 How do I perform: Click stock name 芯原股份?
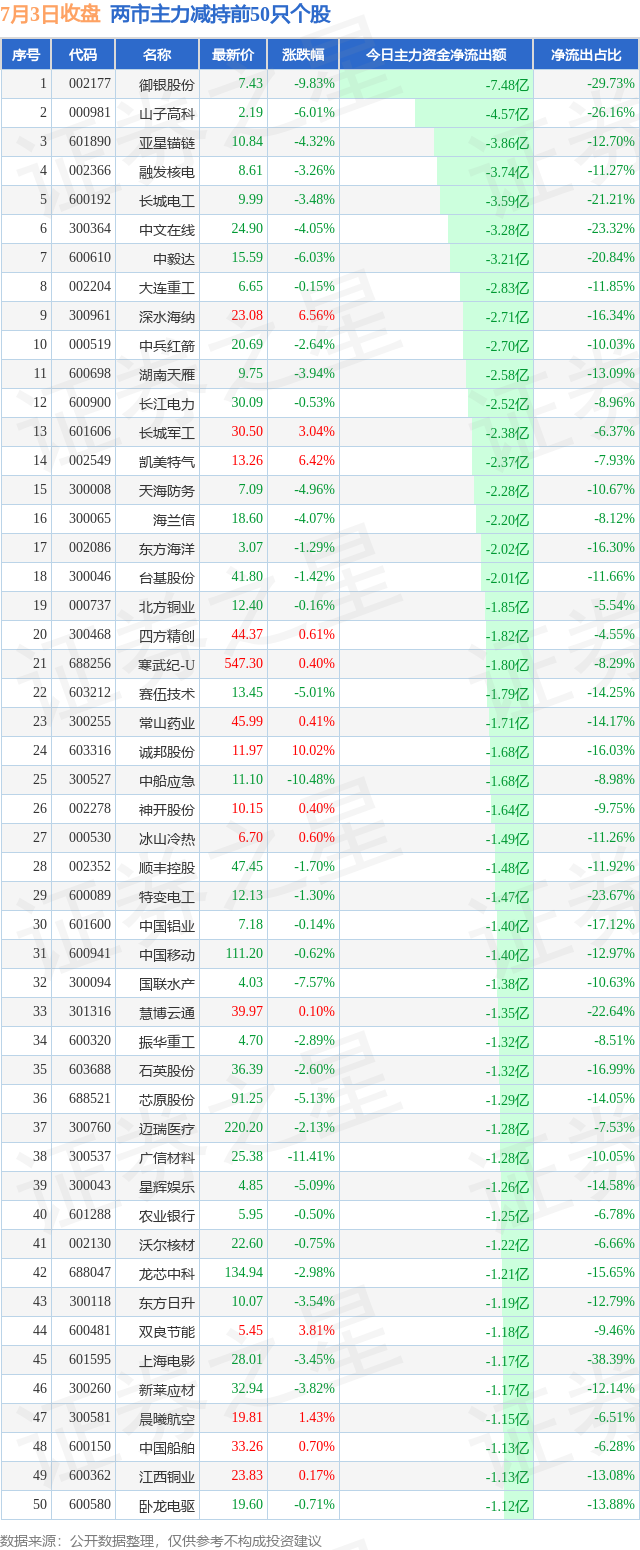[167, 1099]
